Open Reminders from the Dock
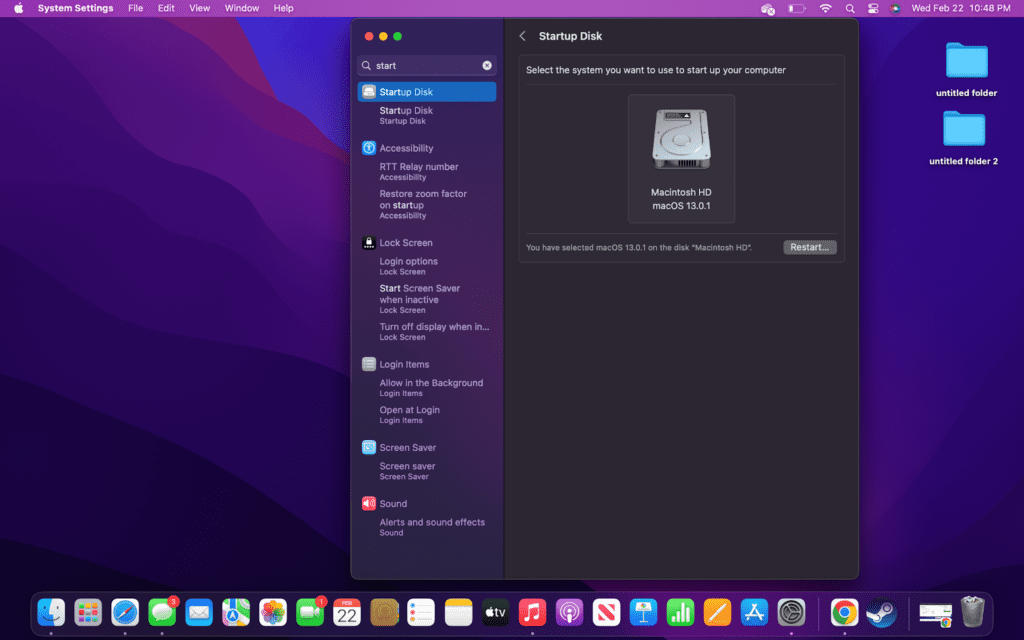 [x=421, y=613]
